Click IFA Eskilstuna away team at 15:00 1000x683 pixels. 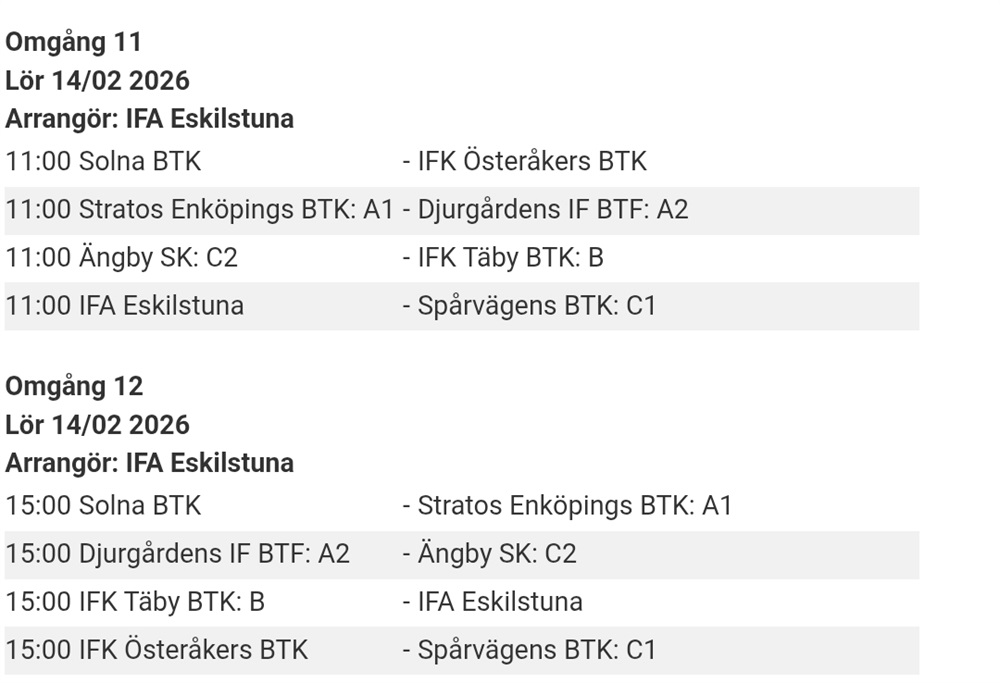coord(500,602)
